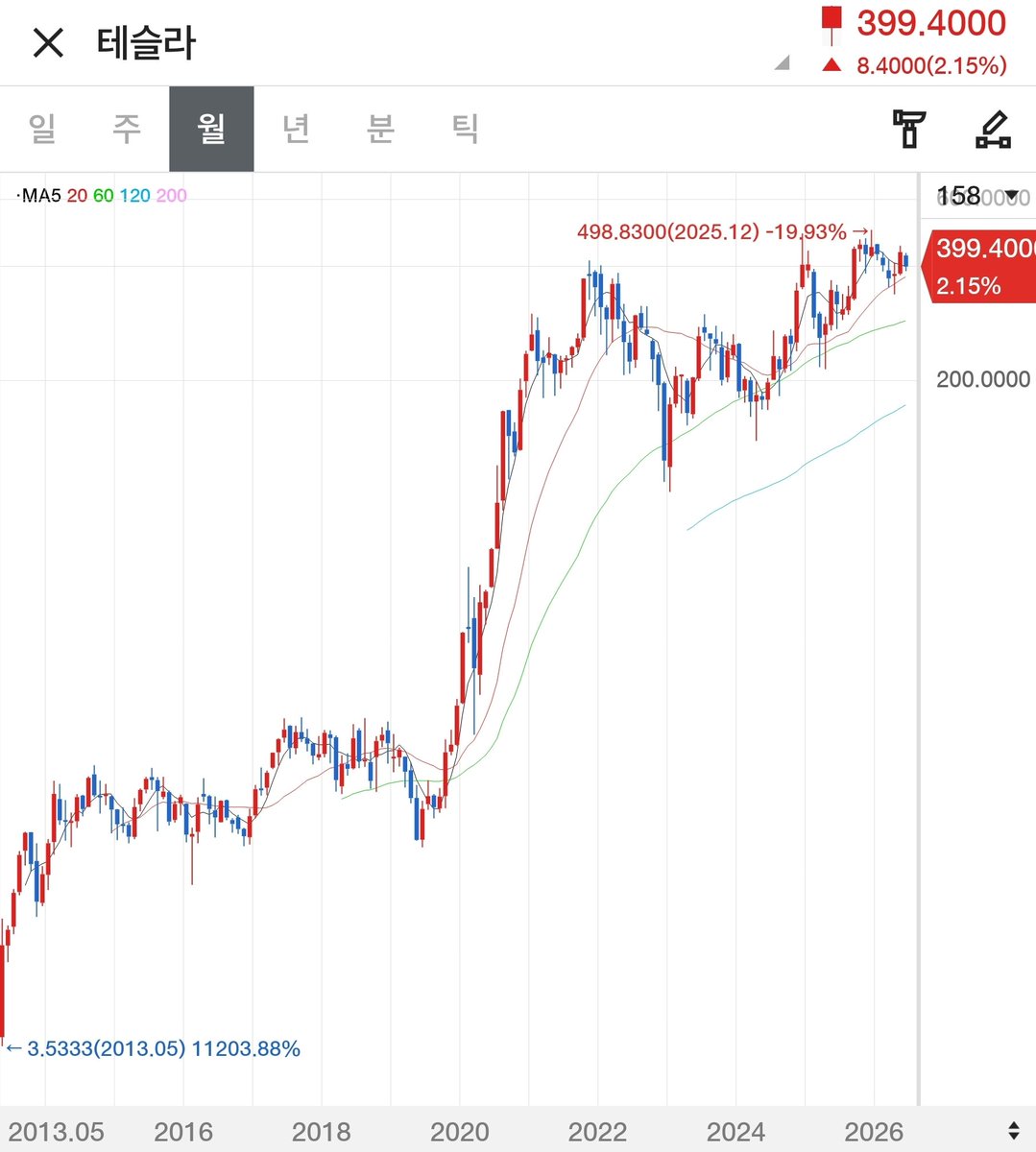Click the 2026 date axis label
This screenshot has height=1152, width=1036.
click(x=874, y=1132)
